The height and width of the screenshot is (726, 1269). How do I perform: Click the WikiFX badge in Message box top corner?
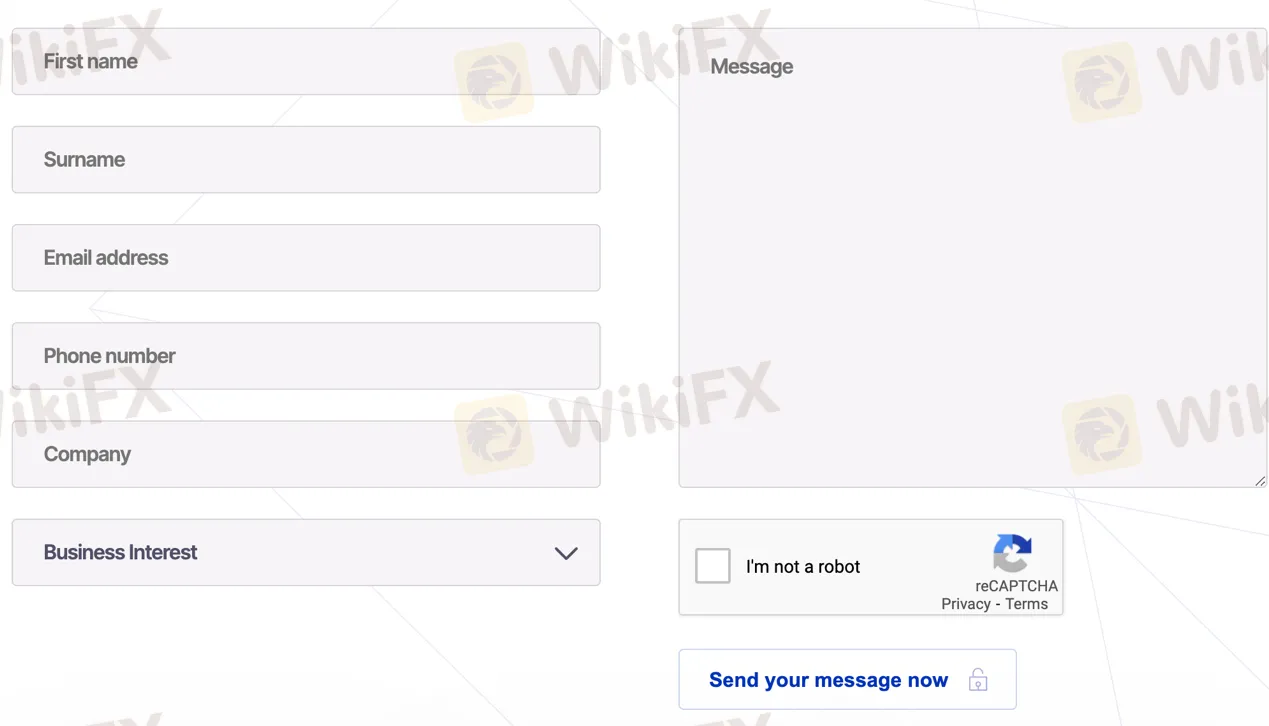tap(1102, 82)
